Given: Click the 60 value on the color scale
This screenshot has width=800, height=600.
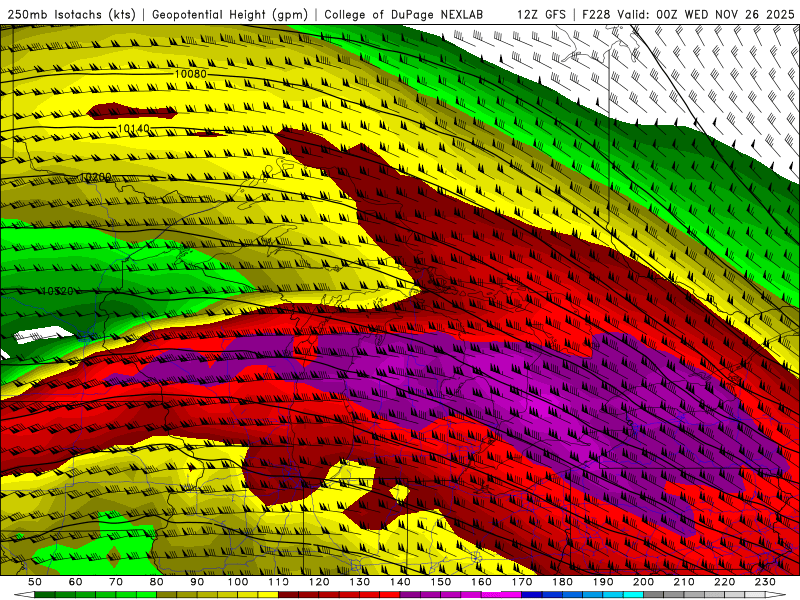Looking at the screenshot, I should [75, 582].
